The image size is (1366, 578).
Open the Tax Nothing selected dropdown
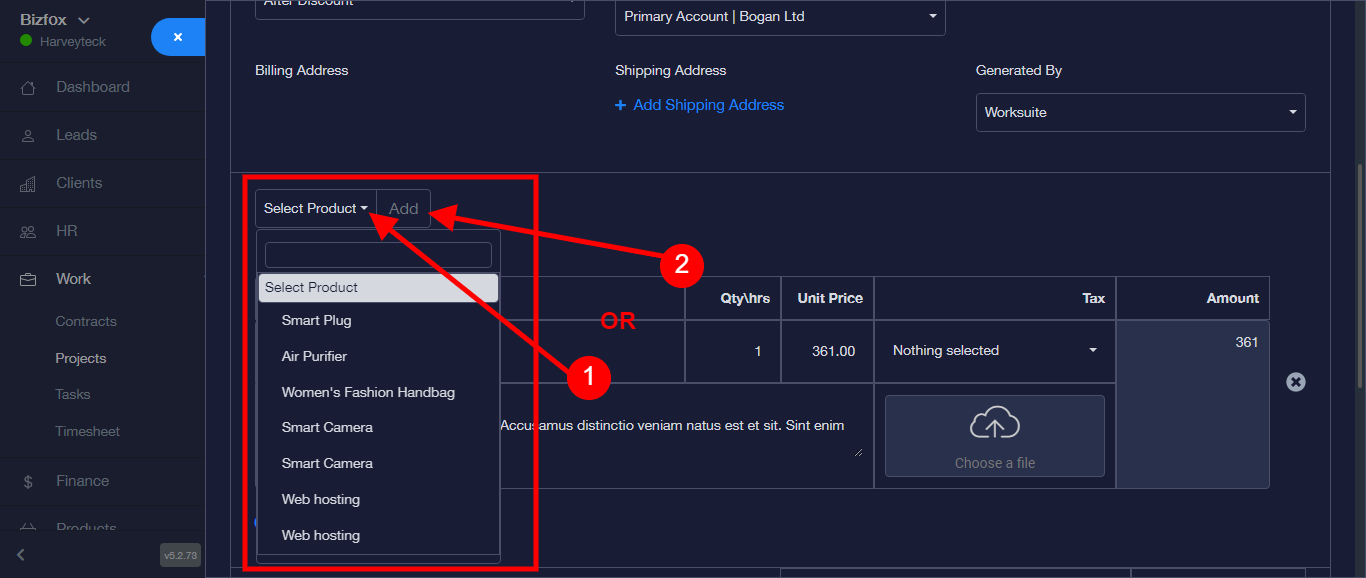994,350
